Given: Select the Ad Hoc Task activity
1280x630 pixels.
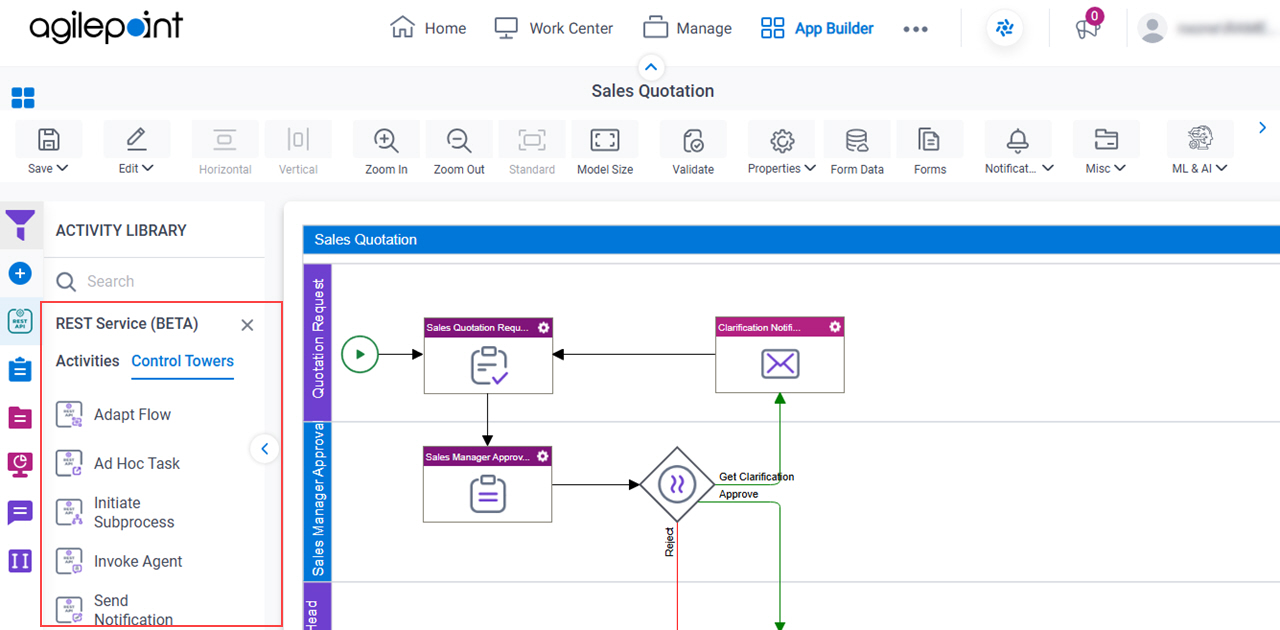Looking at the screenshot, I should coord(118,464).
